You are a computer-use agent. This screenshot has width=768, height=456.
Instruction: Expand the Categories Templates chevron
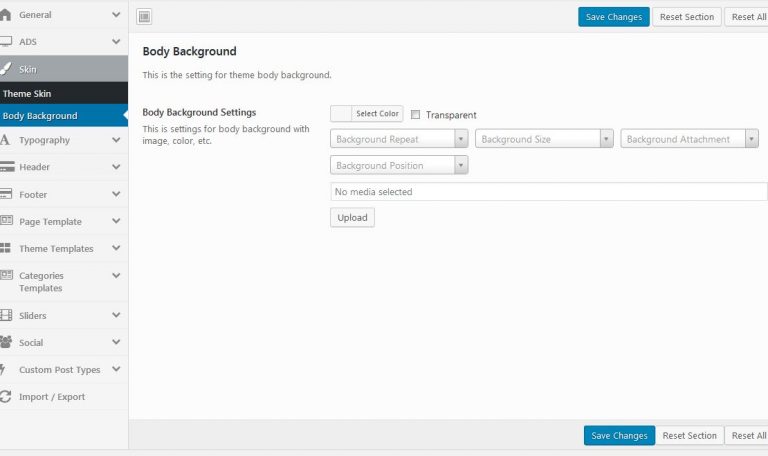116,275
